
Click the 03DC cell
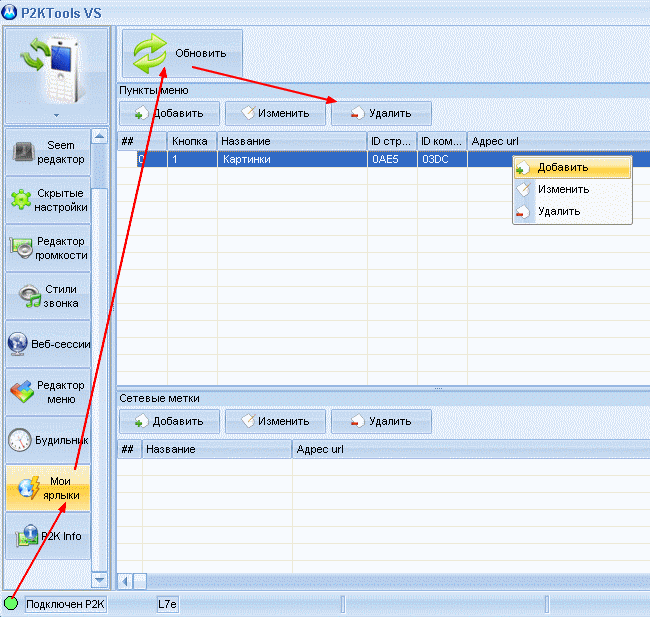pos(442,159)
